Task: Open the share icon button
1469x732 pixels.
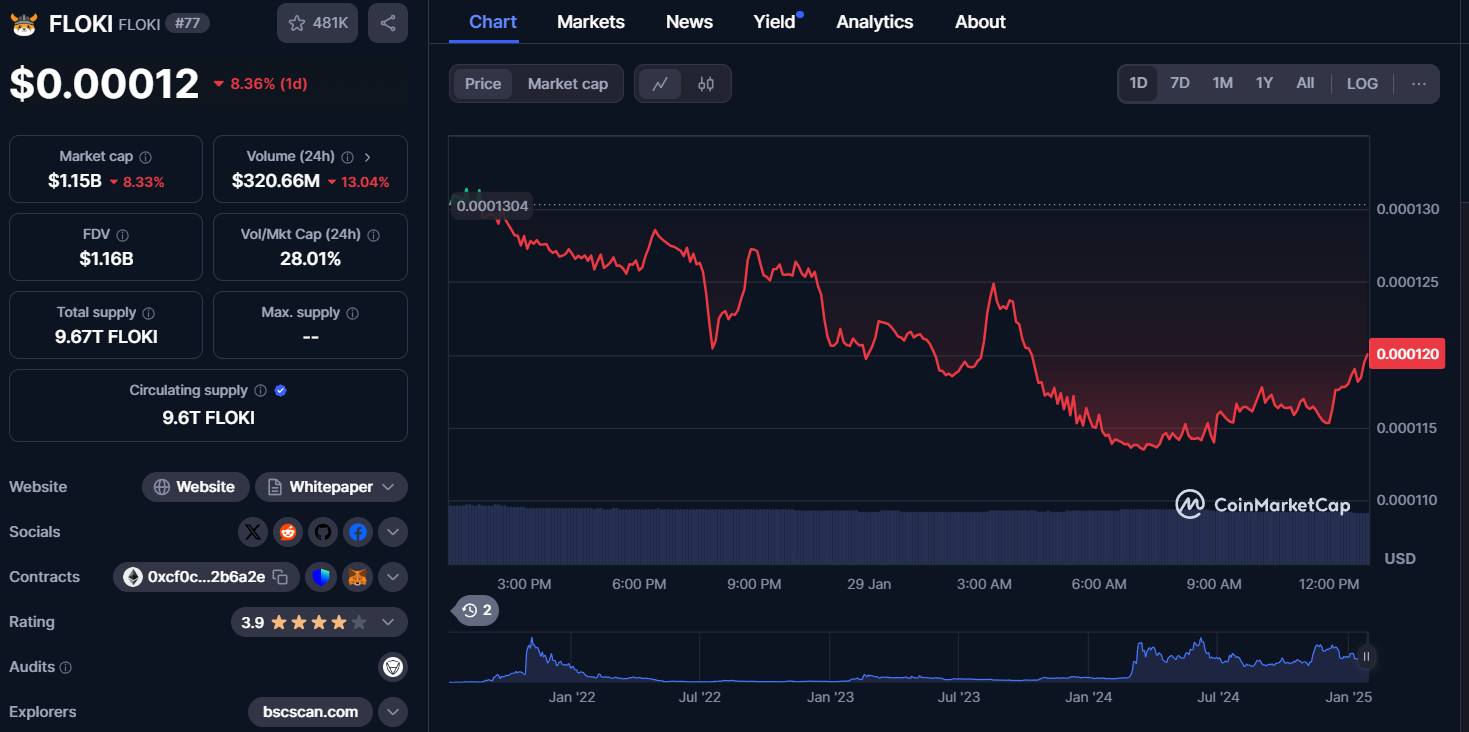Action: tap(388, 23)
